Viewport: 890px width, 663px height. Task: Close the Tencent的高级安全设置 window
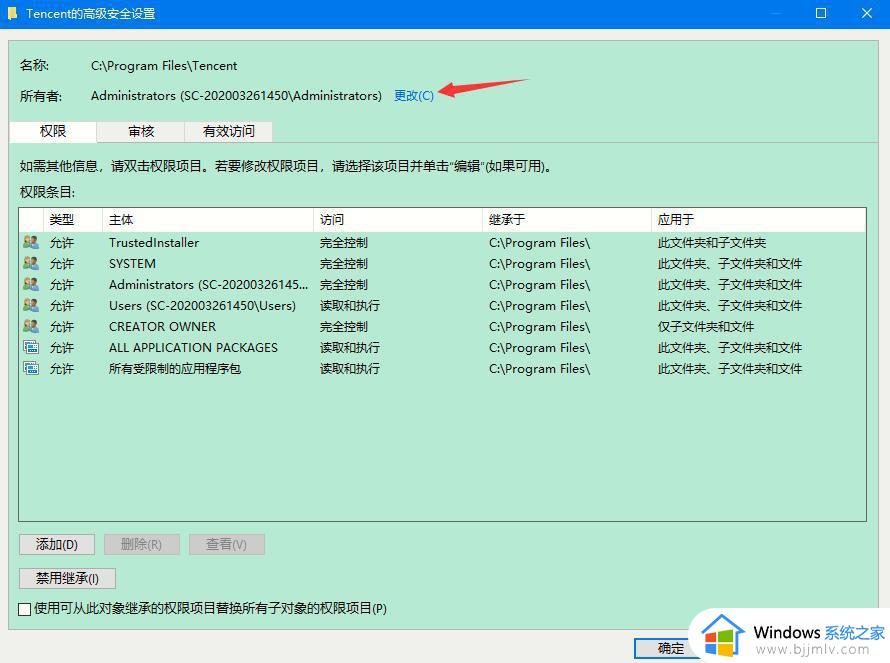pos(867,13)
